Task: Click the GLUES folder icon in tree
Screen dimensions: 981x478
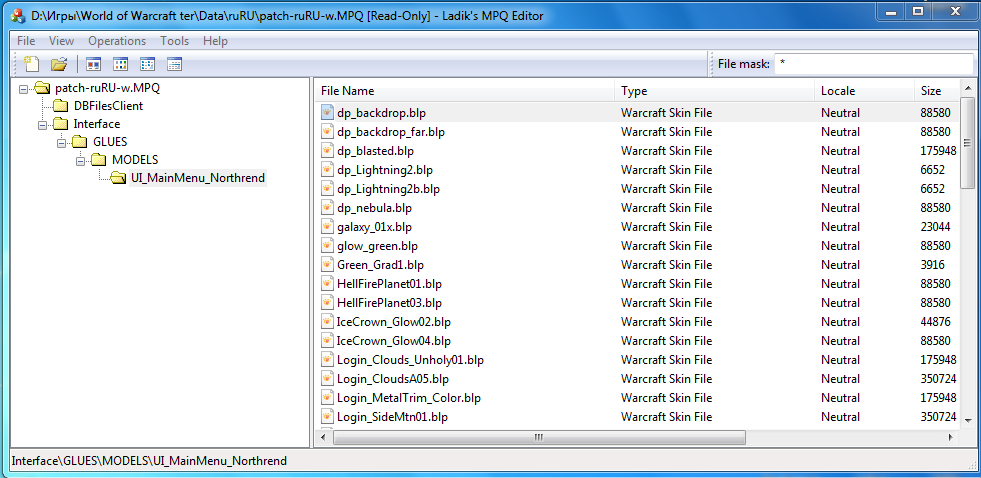Action: point(80,142)
